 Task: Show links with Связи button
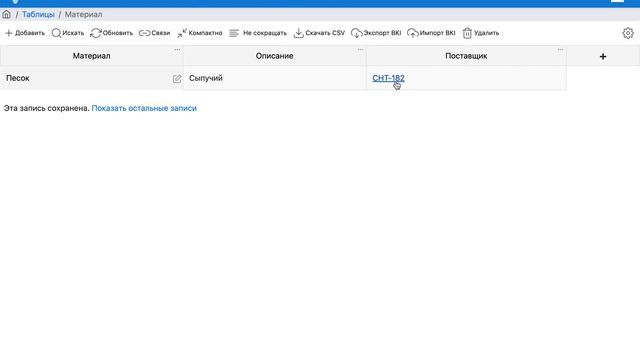[154, 33]
